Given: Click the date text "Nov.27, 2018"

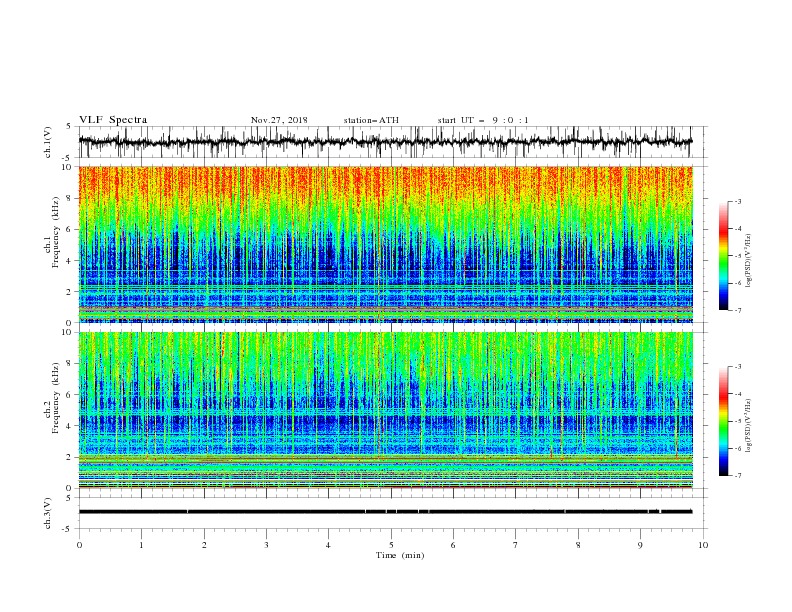Looking at the screenshot, I should point(279,120).
